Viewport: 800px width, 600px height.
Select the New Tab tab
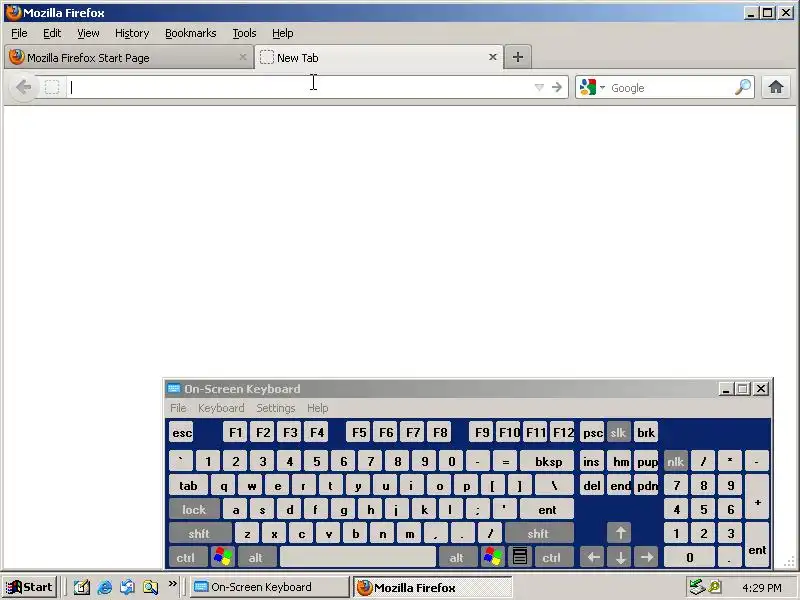(379, 57)
